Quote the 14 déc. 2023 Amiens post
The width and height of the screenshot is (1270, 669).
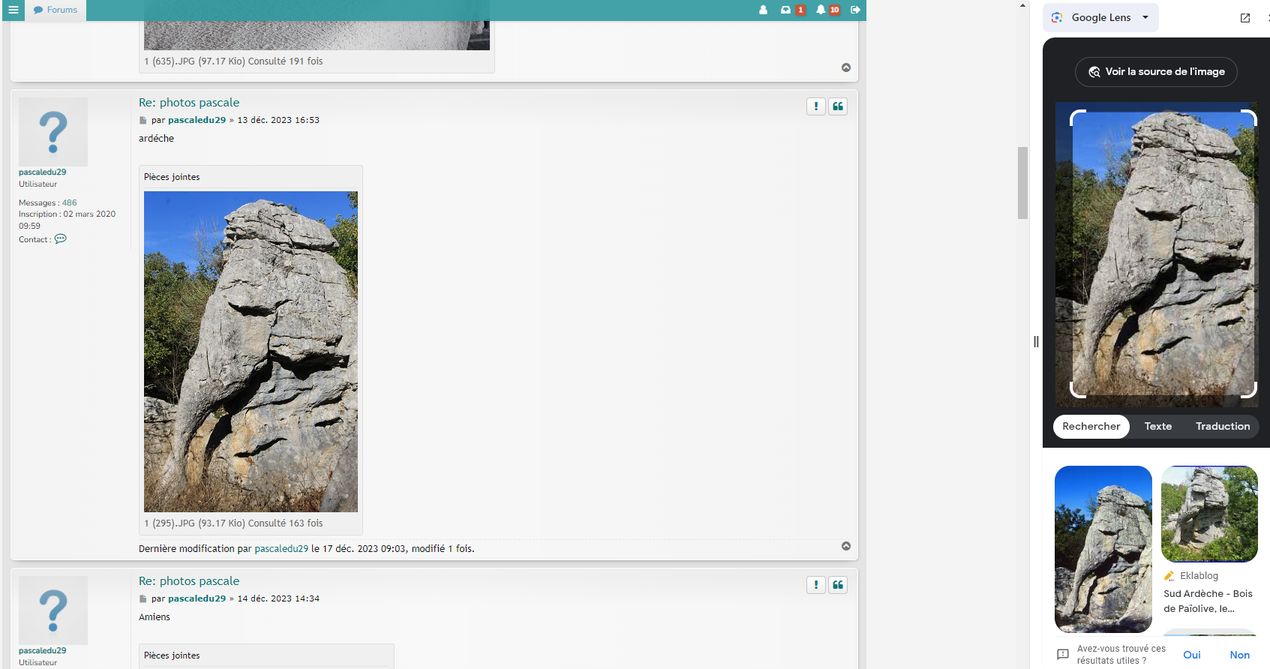[x=838, y=585]
